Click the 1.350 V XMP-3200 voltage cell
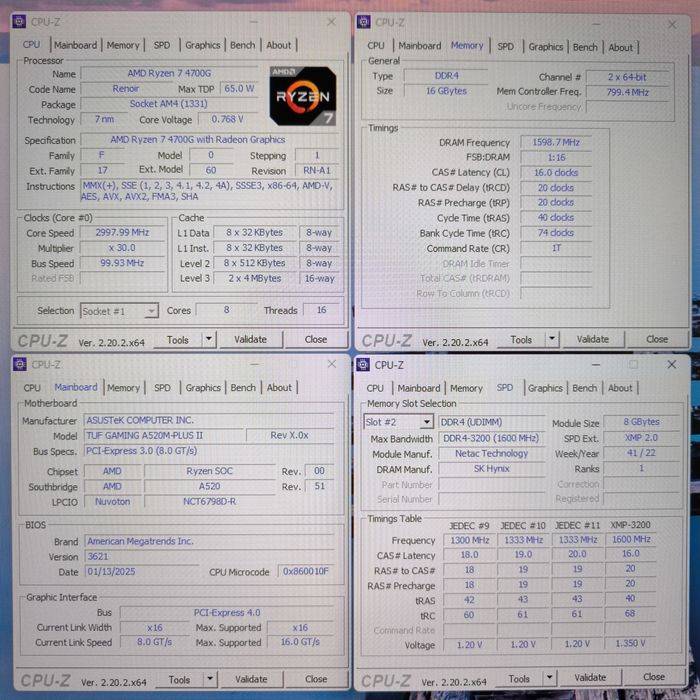This screenshot has width=700, height=700. pyautogui.click(x=630, y=643)
